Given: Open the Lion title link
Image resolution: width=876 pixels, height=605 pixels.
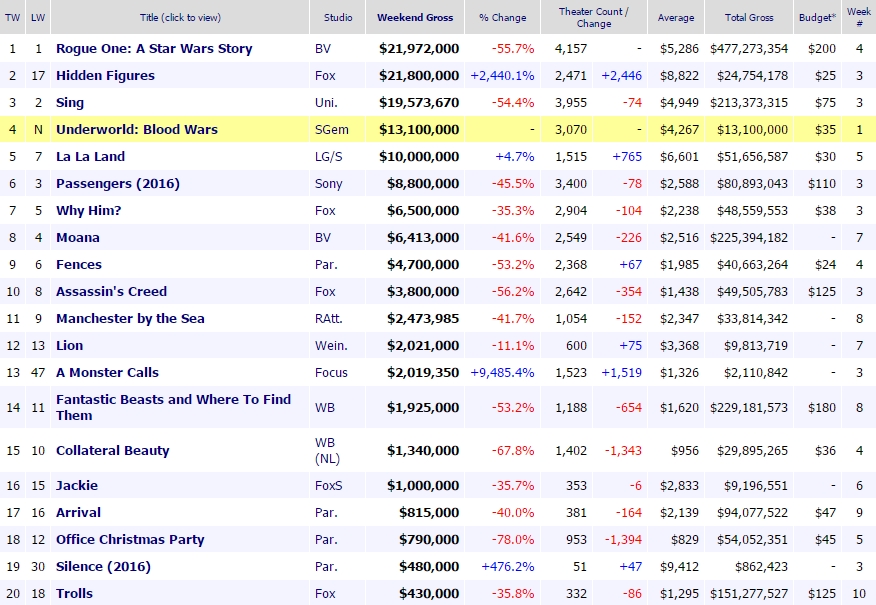Looking at the screenshot, I should [69, 346].
